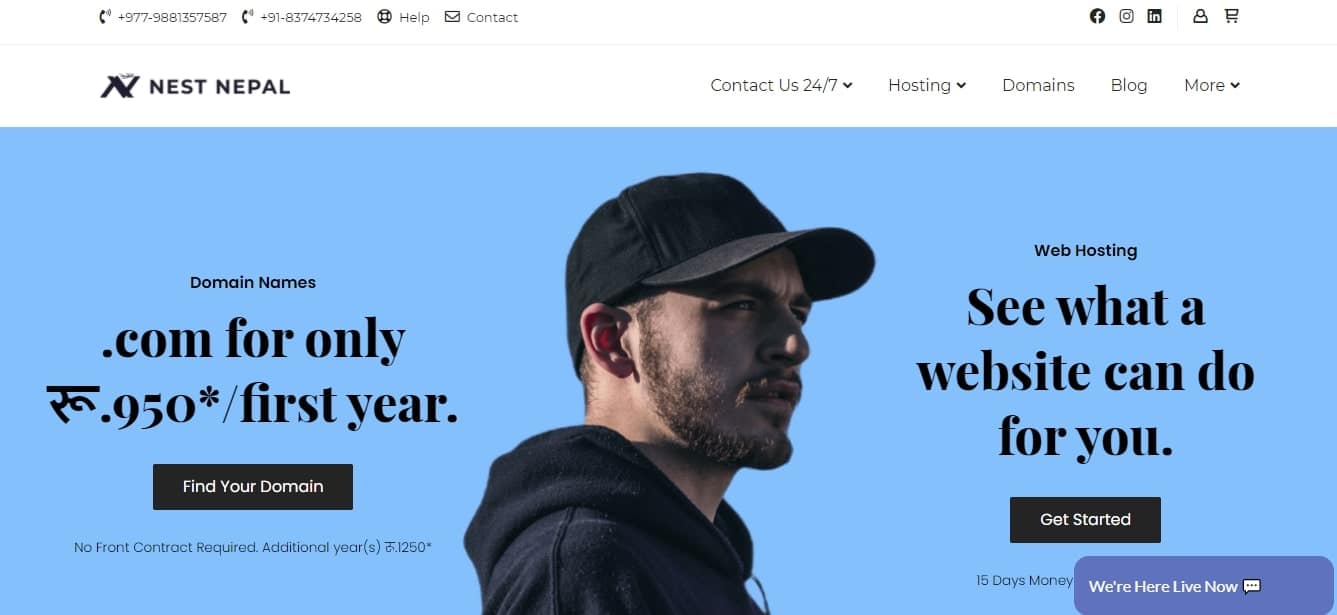
Task: Expand the Contact Us 24/7 dropdown
Action: [781, 85]
